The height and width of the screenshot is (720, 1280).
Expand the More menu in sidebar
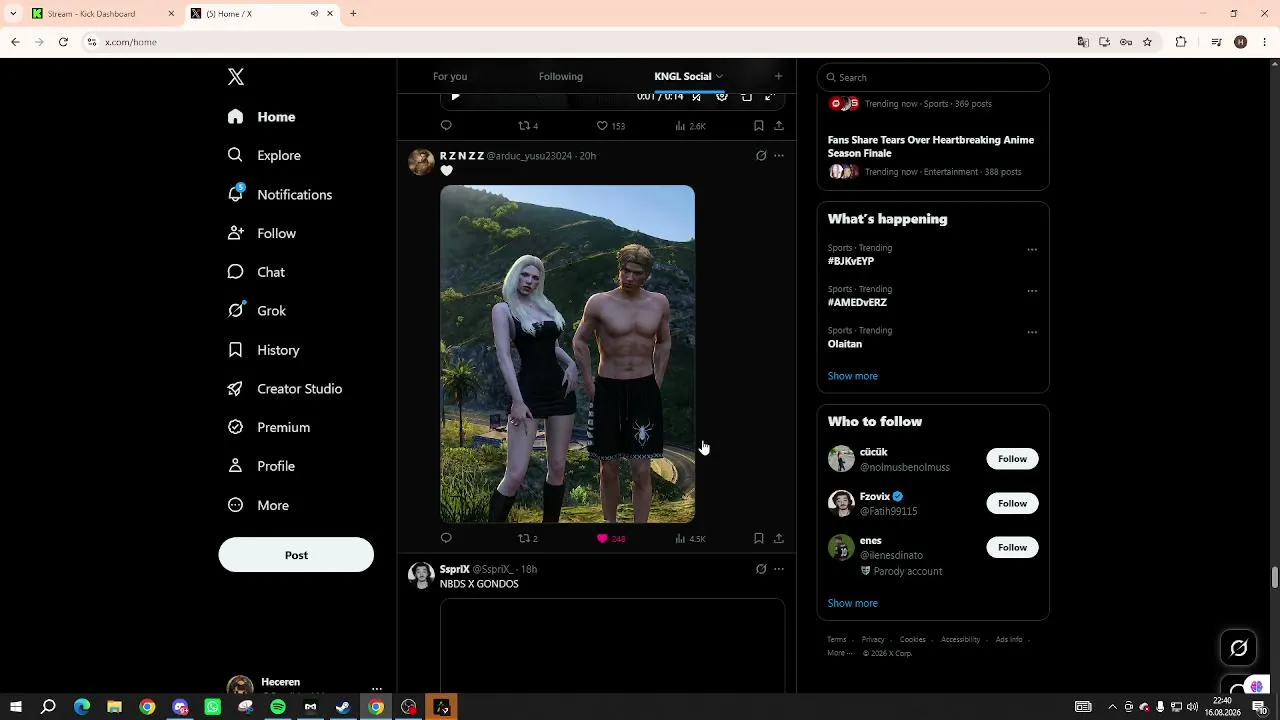[x=258, y=505]
